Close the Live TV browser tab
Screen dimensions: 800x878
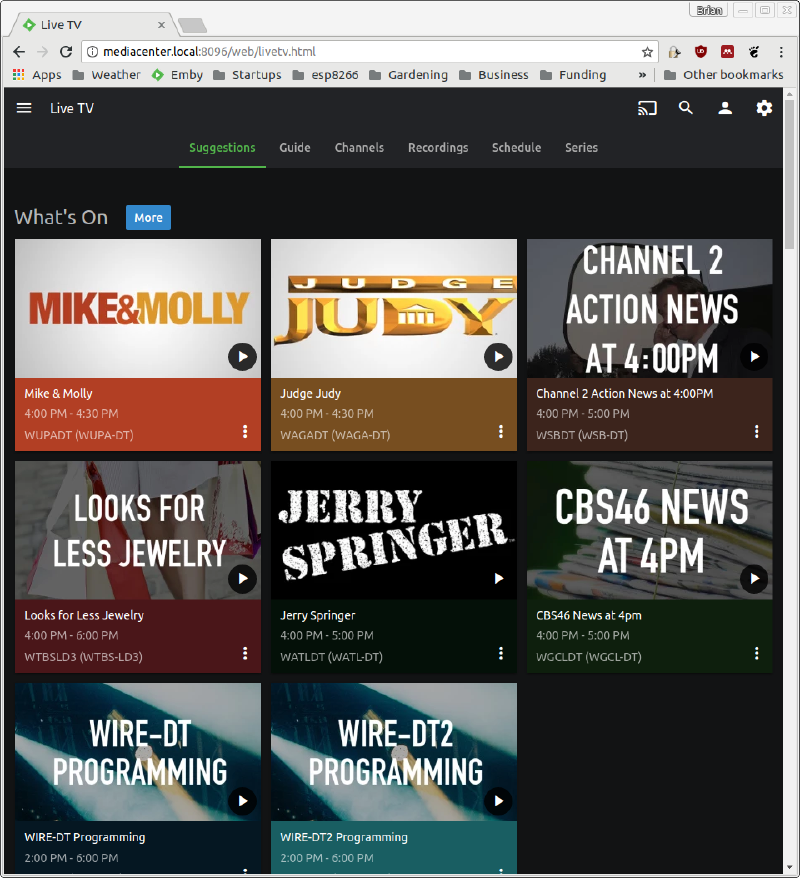[x=161, y=25]
